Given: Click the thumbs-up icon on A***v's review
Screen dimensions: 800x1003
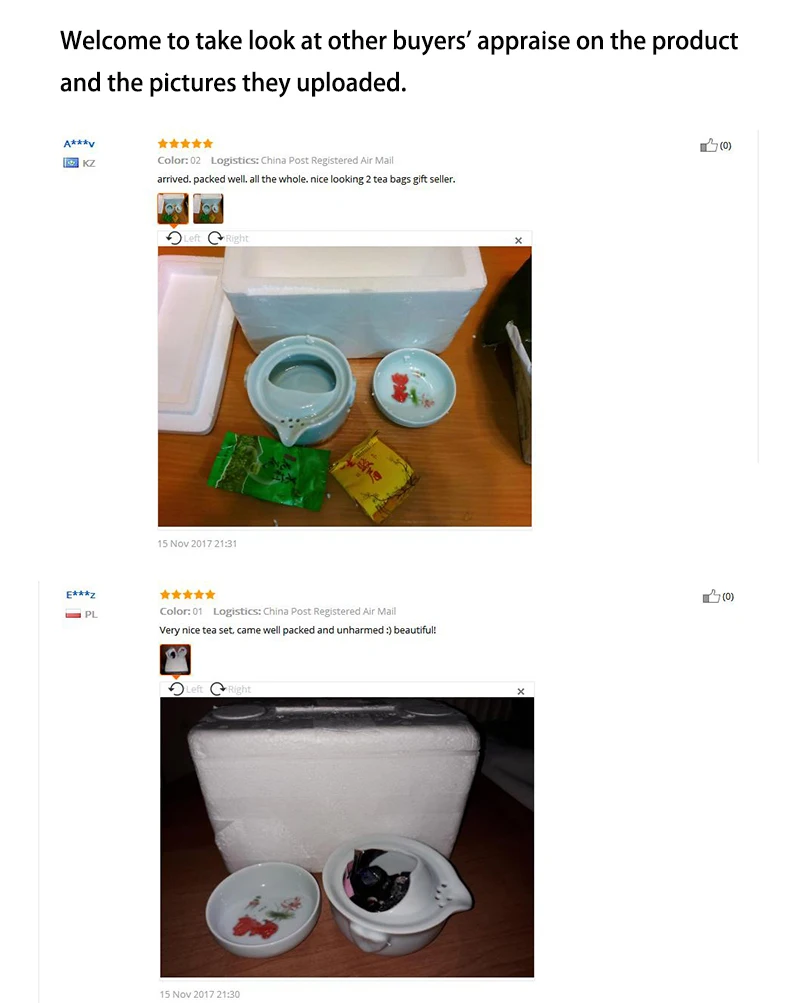Looking at the screenshot, I should coord(709,145).
